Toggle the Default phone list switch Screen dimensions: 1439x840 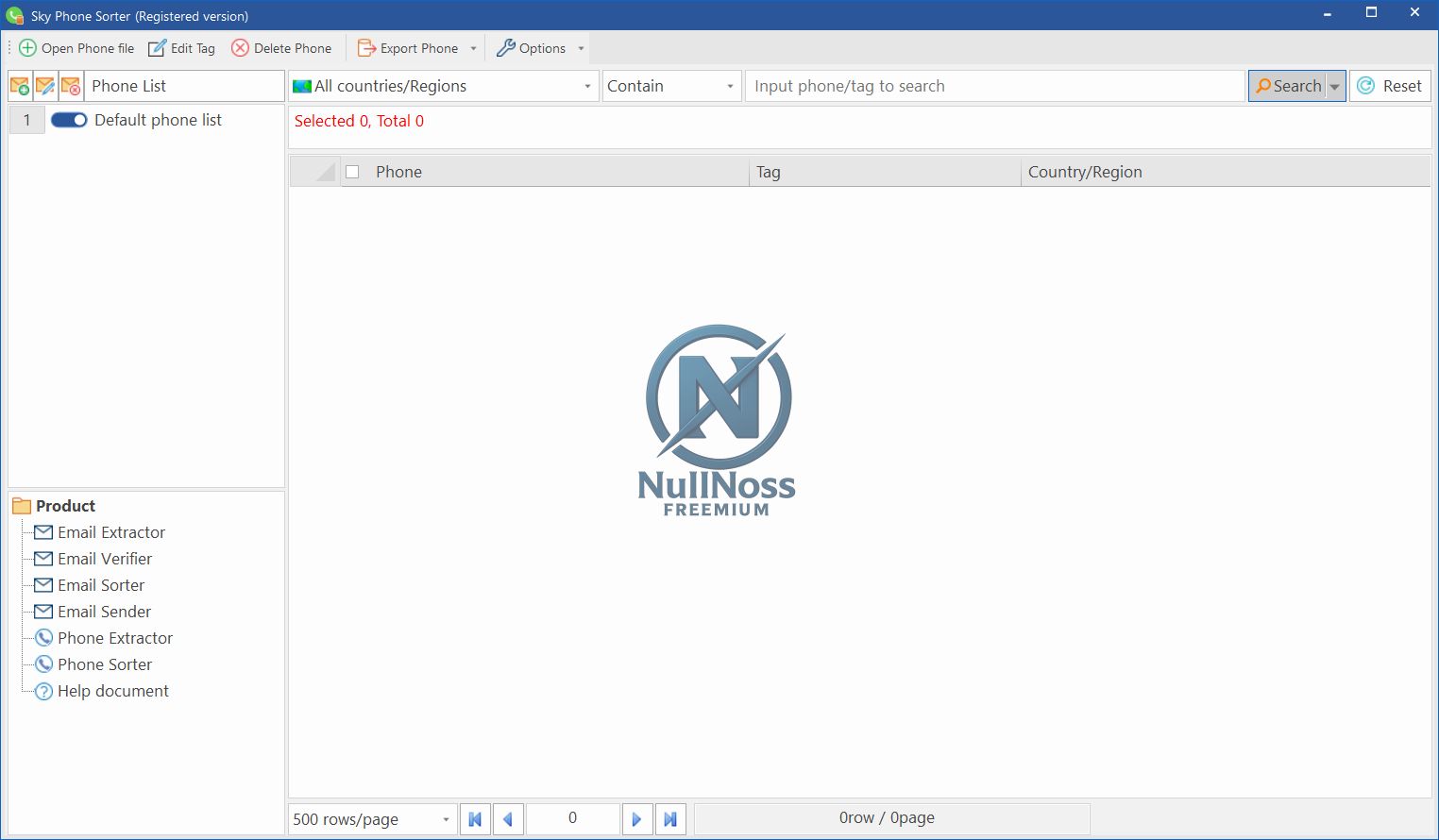point(69,120)
